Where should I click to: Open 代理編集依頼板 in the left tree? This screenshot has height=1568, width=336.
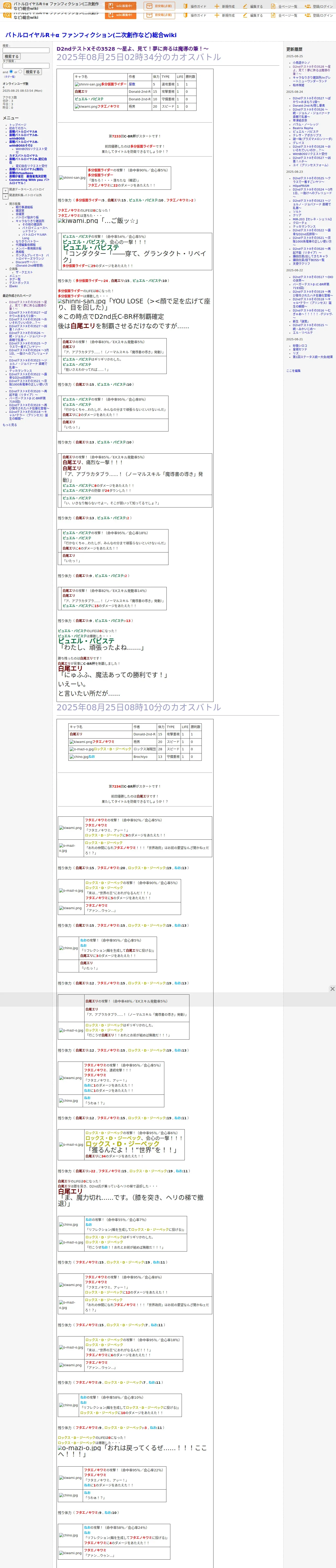(x=26, y=245)
